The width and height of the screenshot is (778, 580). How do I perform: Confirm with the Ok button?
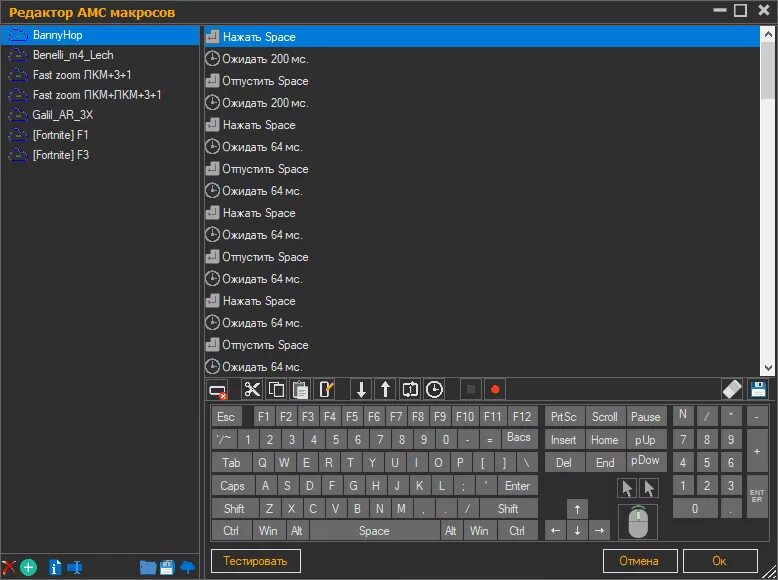point(720,561)
